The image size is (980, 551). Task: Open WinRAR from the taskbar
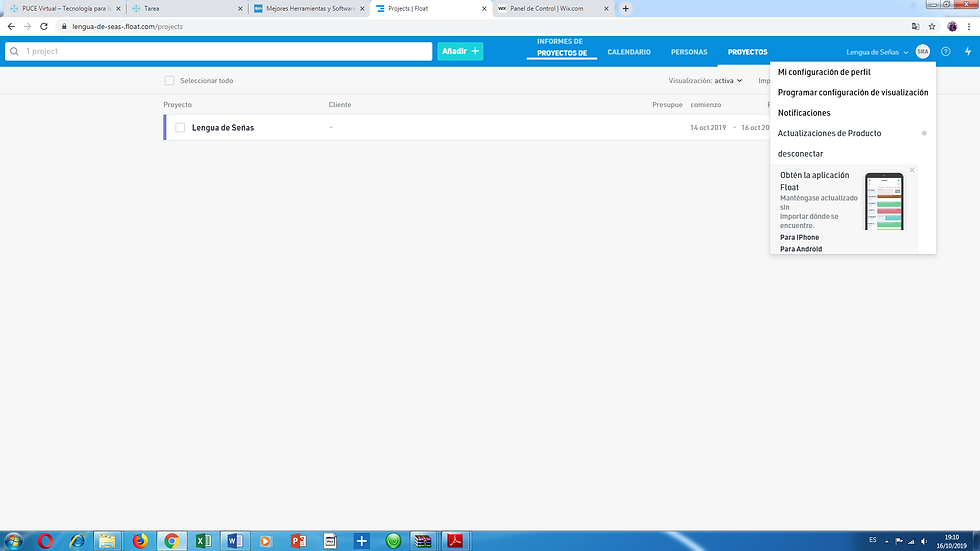point(423,541)
